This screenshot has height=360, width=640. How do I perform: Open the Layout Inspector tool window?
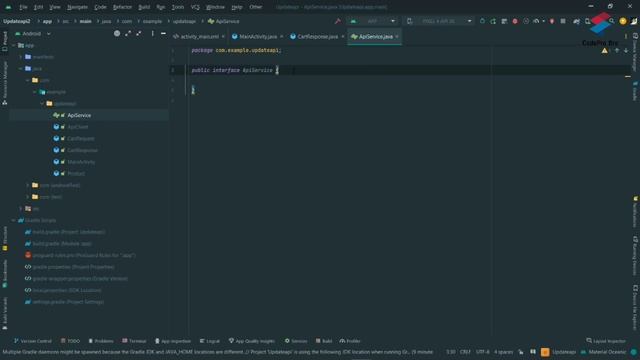606,341
